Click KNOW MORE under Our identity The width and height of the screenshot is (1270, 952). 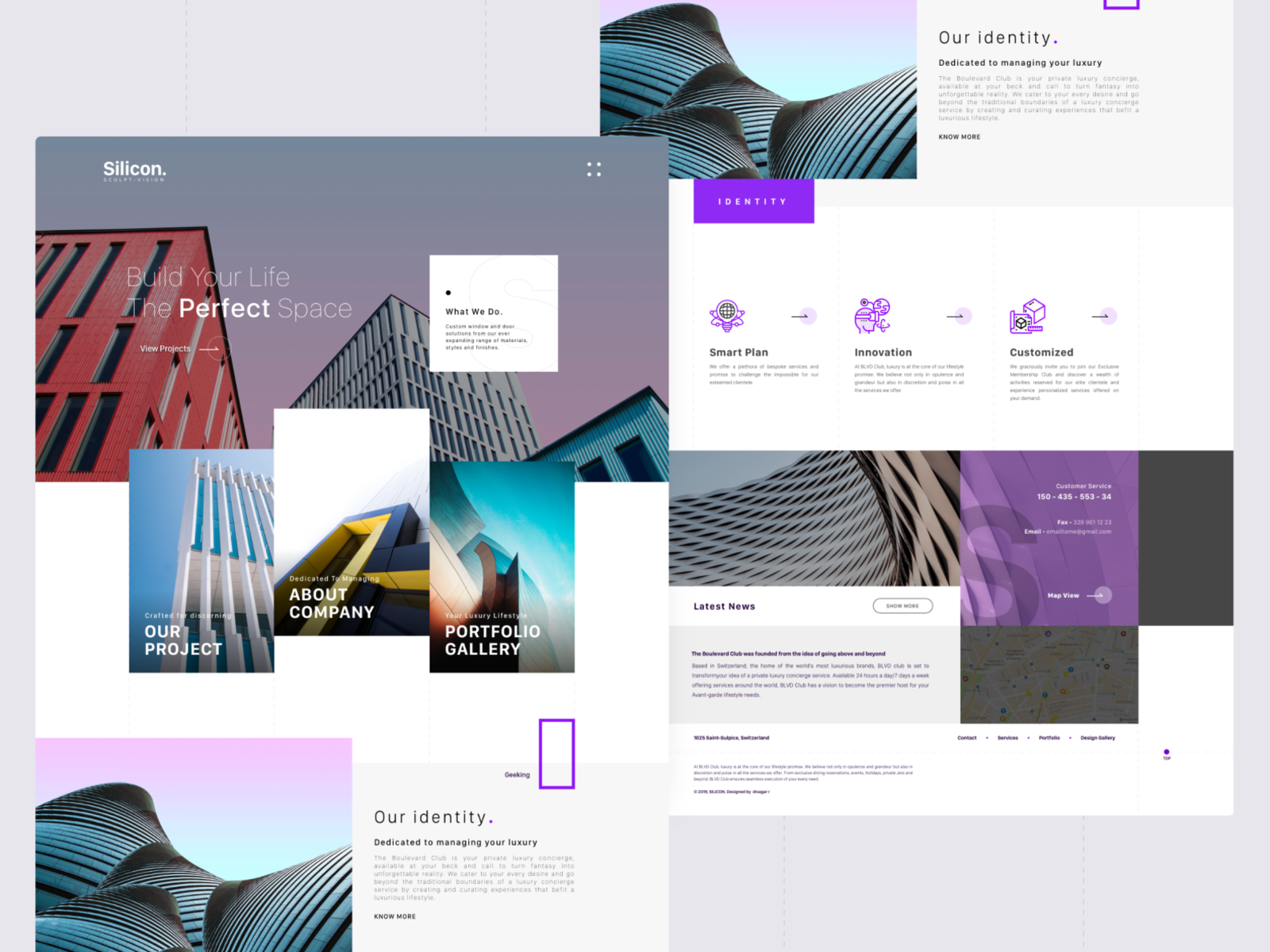(x=959, y=136)
